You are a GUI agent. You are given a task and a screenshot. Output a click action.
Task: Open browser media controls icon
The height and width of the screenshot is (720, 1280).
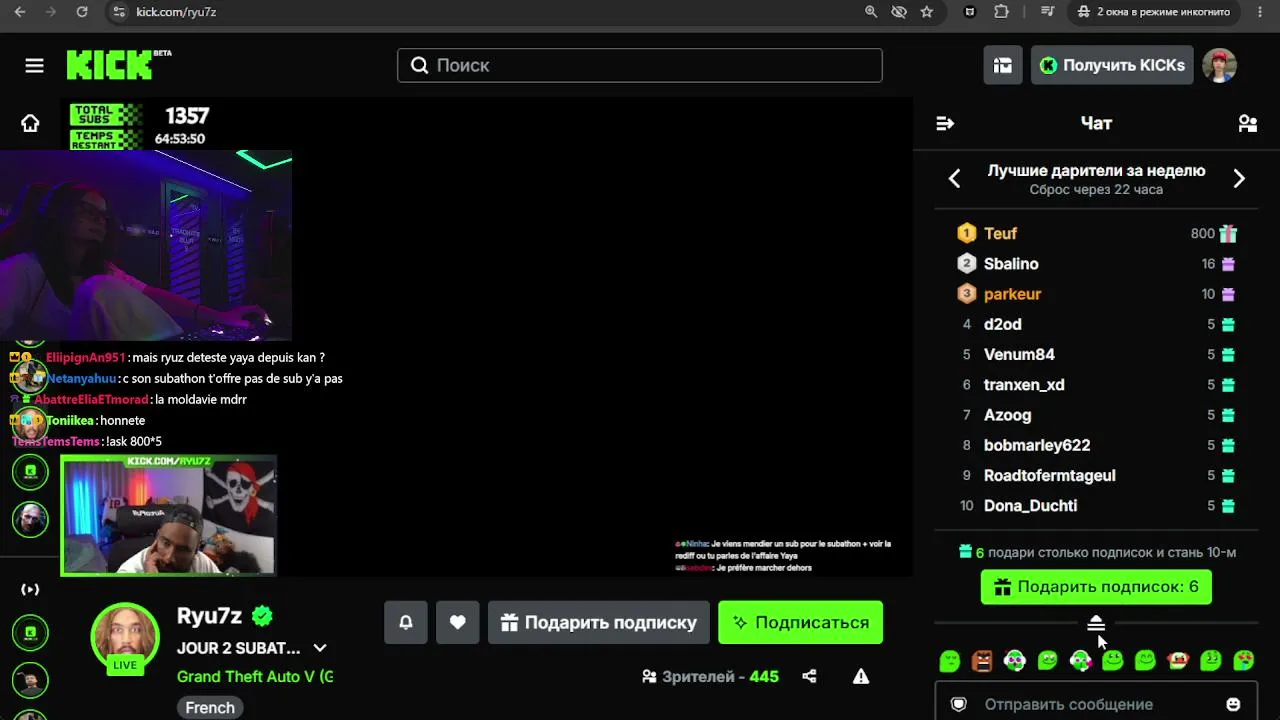point(1047,12)
